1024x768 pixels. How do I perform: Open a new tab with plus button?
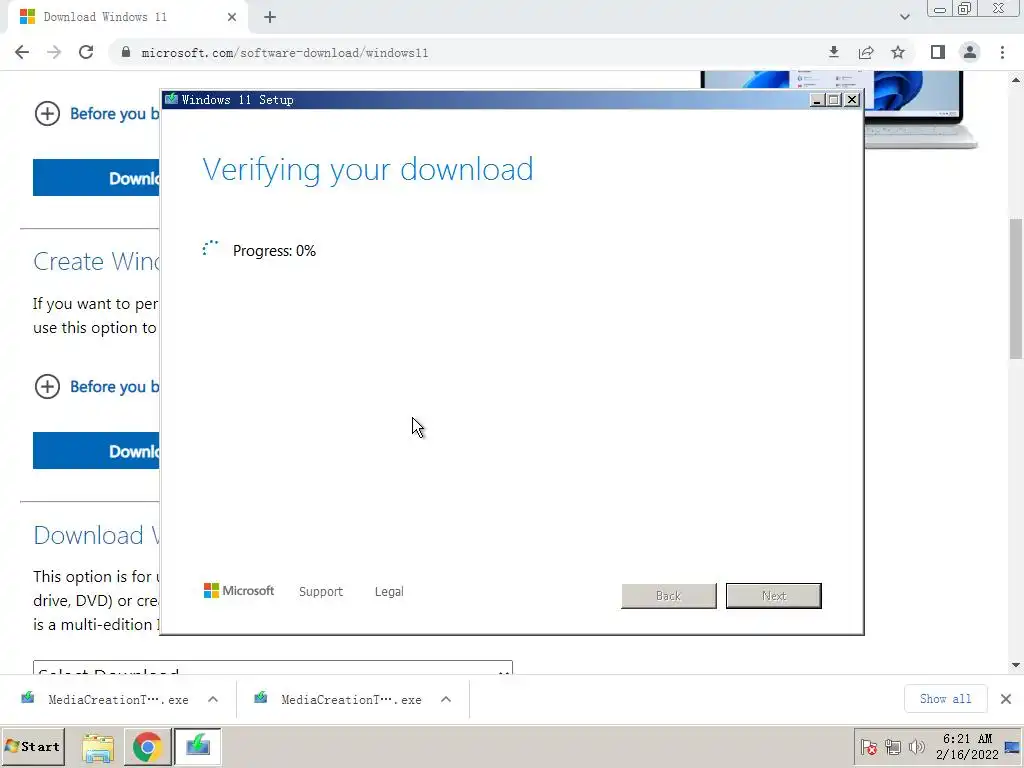point(270,17)
